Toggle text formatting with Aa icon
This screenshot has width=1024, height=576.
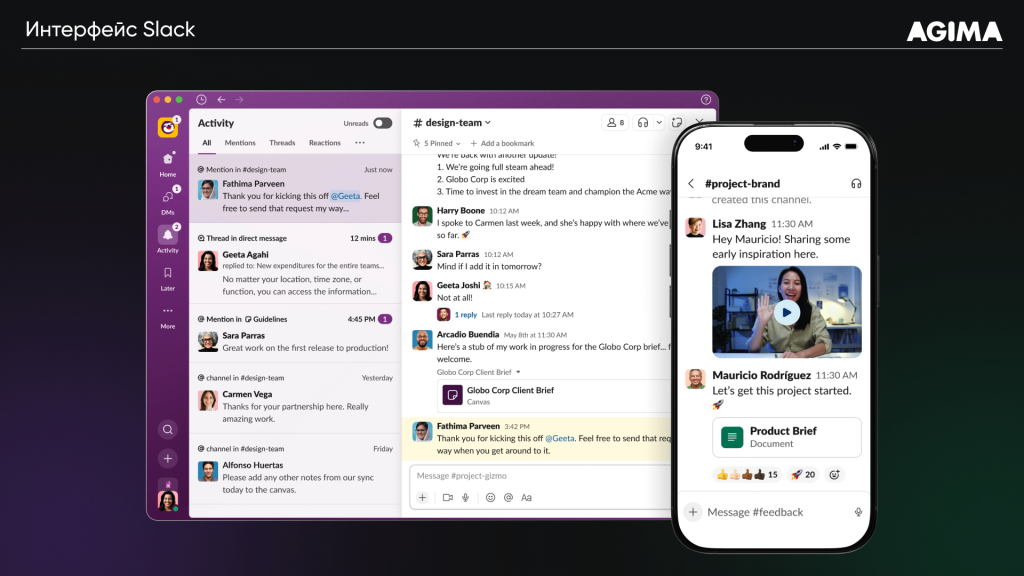point(527,497)
